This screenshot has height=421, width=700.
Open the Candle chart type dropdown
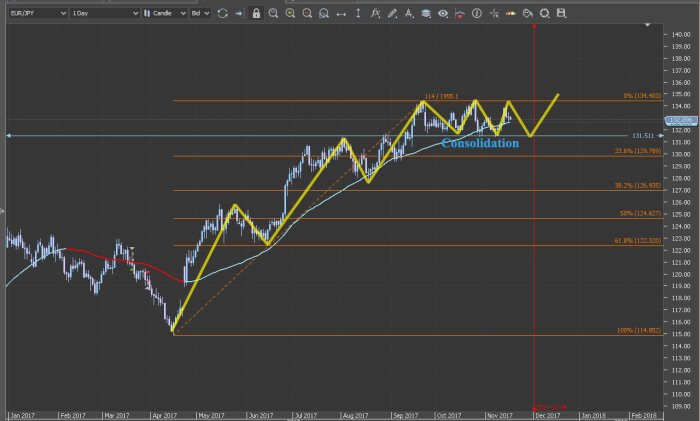(x=165, y=13)
